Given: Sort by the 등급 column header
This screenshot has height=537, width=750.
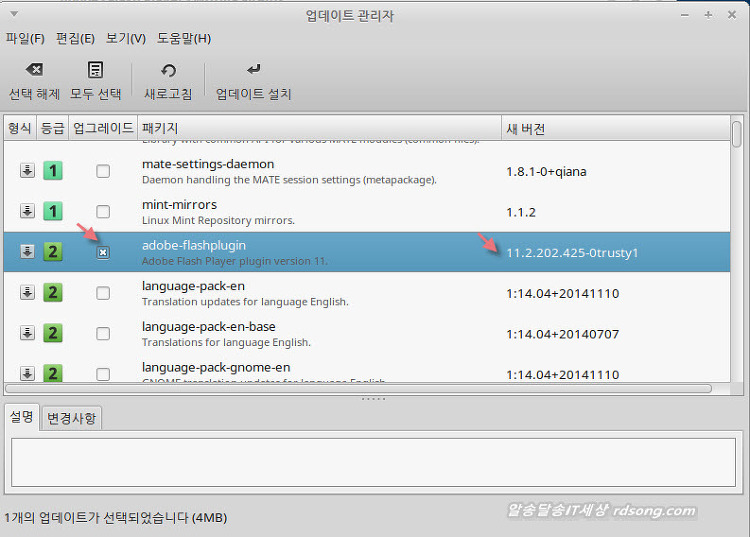Looking at the screenshot, I should point(52,129).
